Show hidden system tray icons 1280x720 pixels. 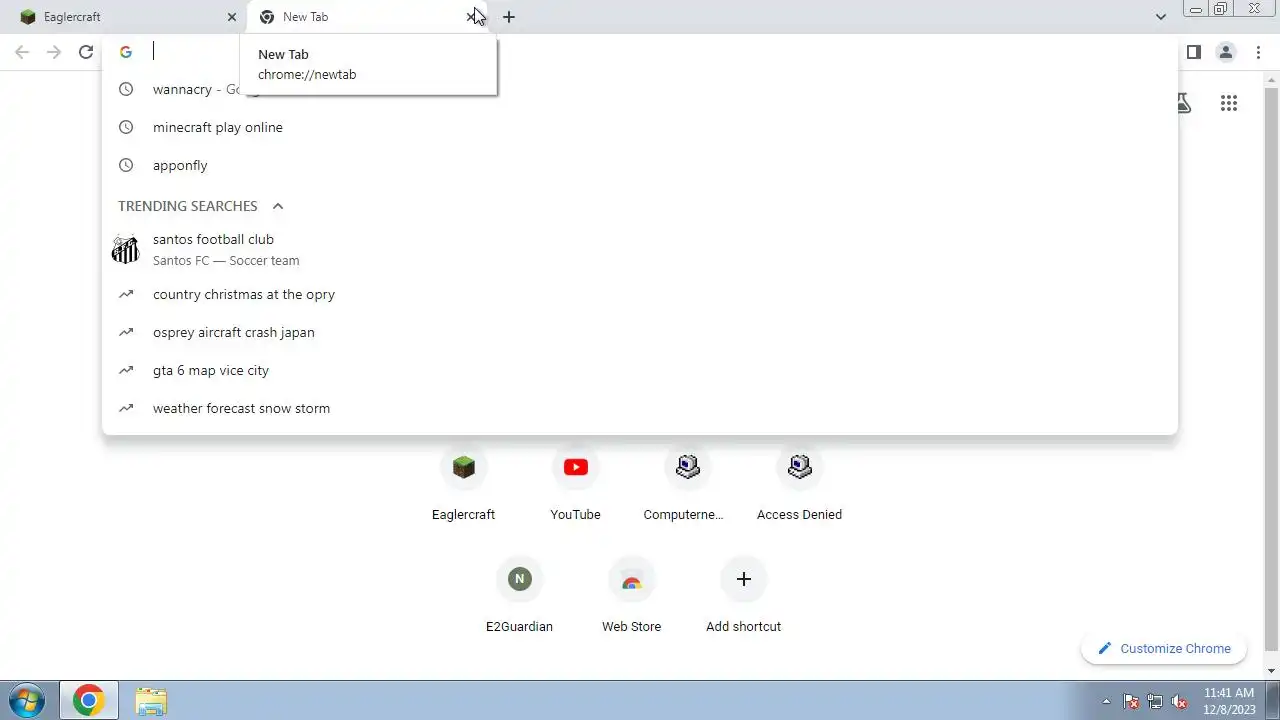point(1106,702)
